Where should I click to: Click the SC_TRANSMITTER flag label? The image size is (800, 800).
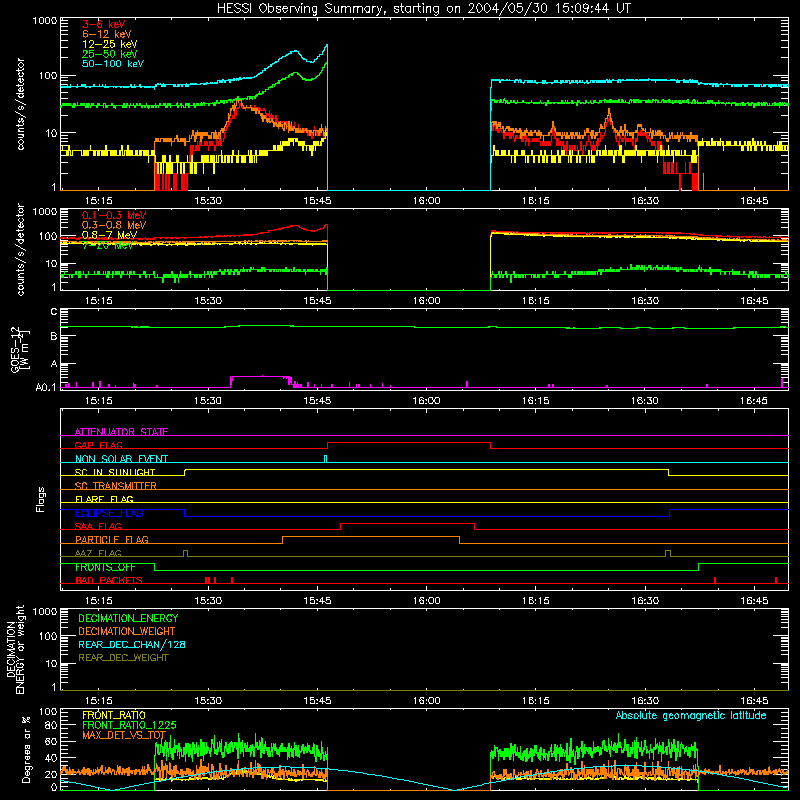116,486
